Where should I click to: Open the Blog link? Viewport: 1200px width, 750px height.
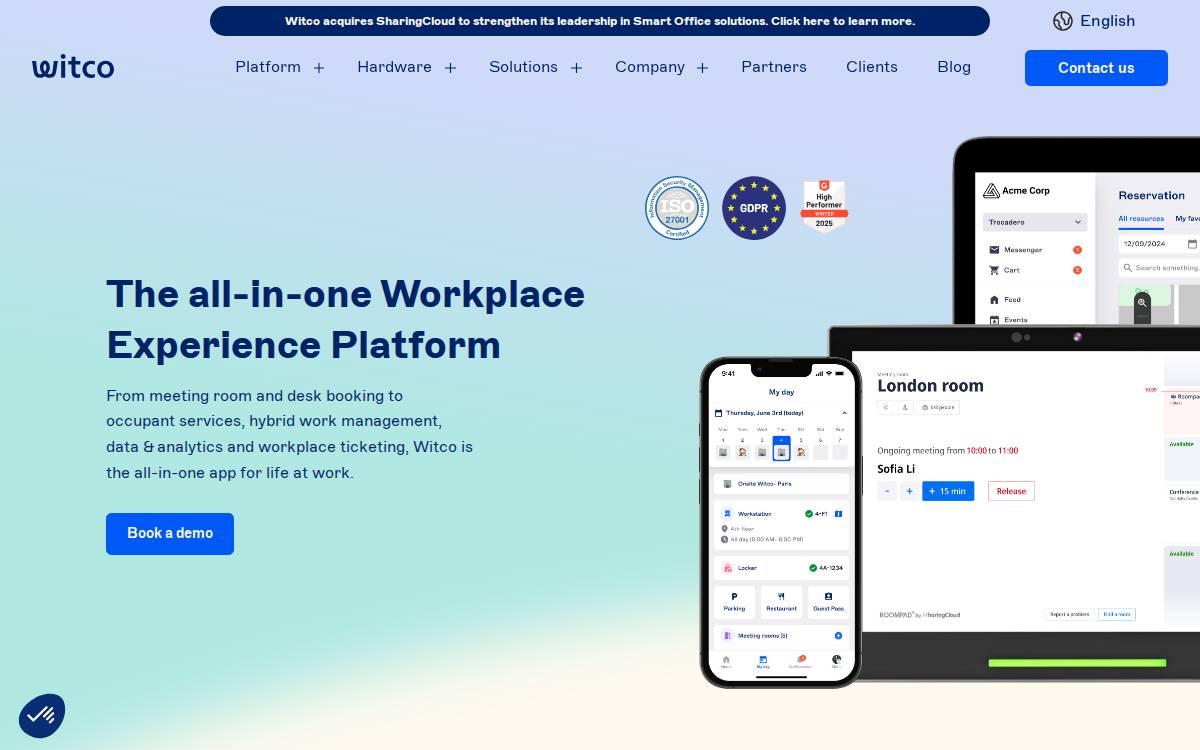pyautogui.click(x=954, y=67)
